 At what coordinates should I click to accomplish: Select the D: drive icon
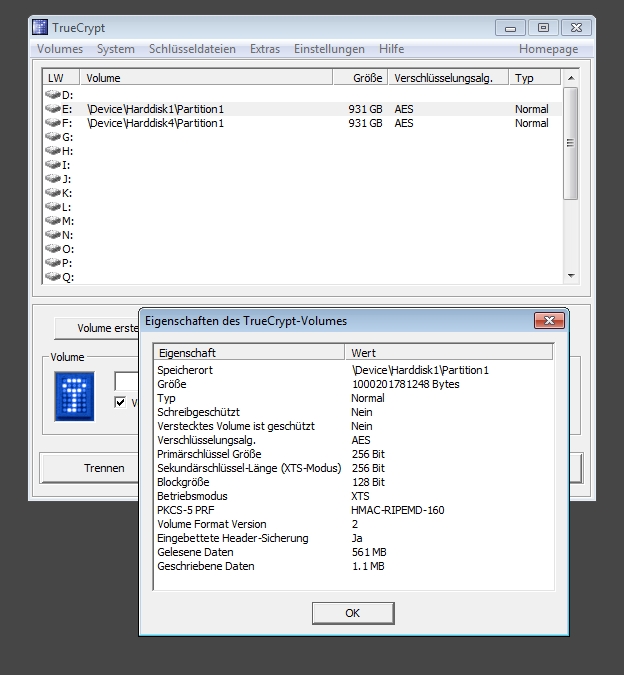click(x=53, y=94)
